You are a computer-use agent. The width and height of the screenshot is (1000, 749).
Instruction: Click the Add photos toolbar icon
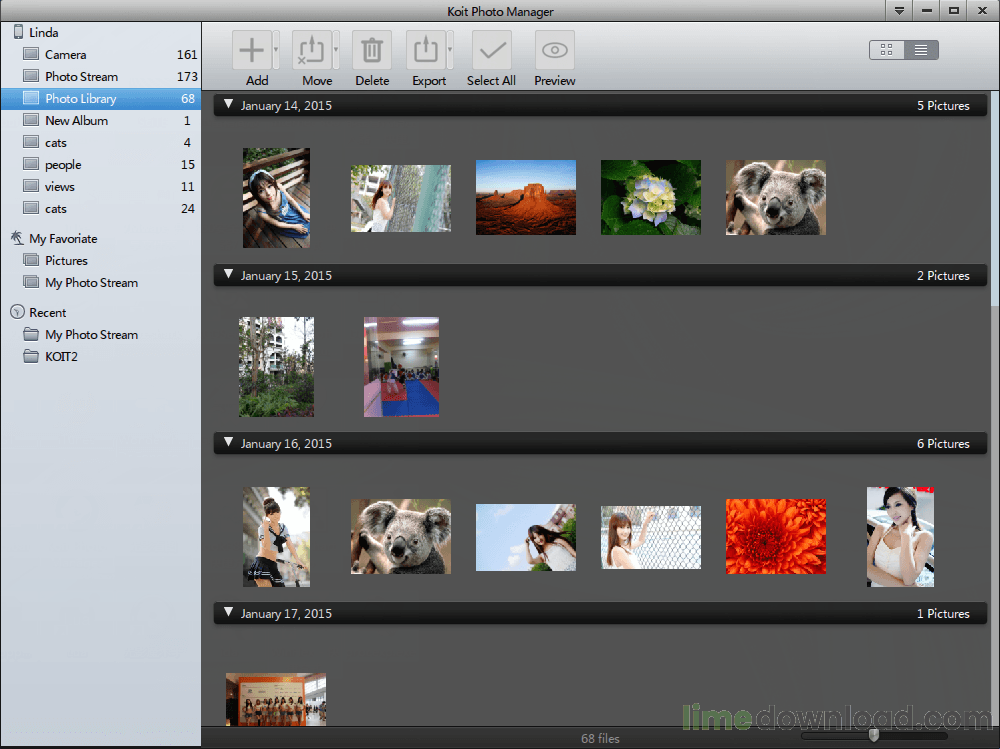point(252,50)
